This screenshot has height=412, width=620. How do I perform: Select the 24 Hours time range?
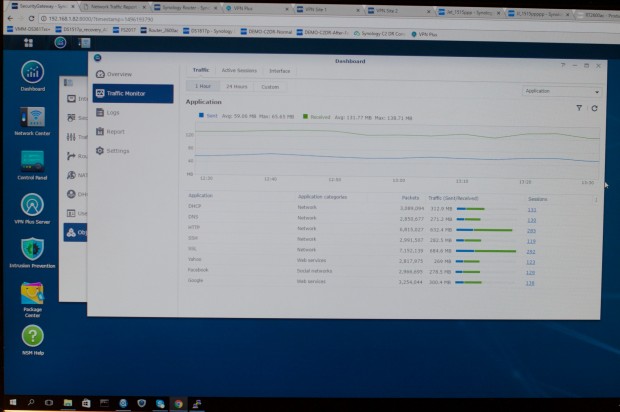pyautogui.click(x=236, y=87)
